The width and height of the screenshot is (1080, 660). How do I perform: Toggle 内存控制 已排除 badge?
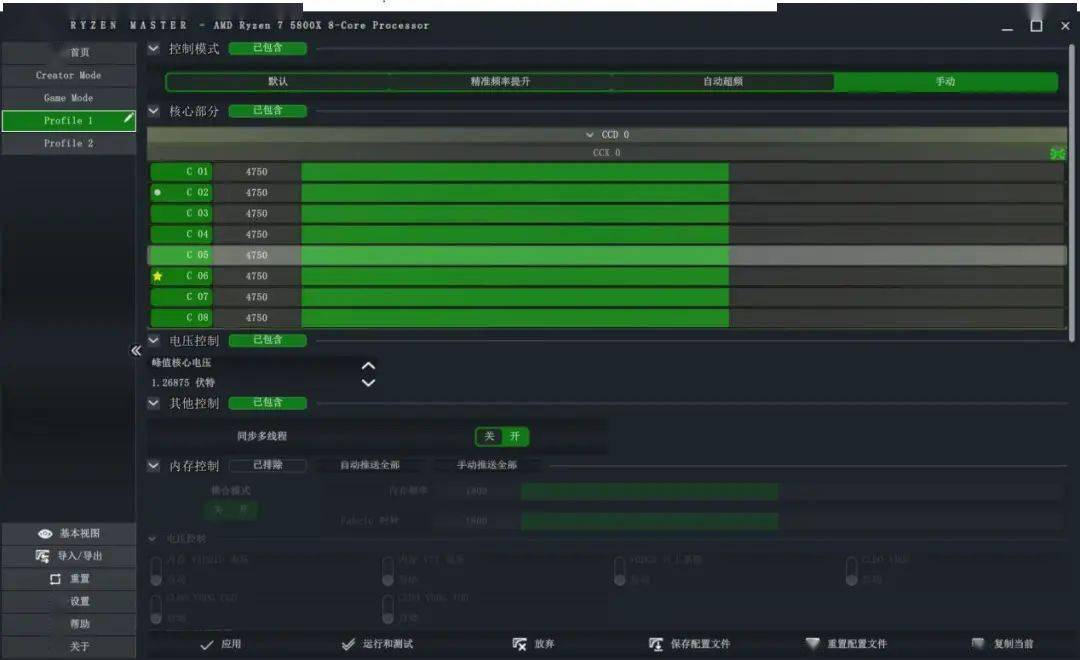[x=267, y=465]
